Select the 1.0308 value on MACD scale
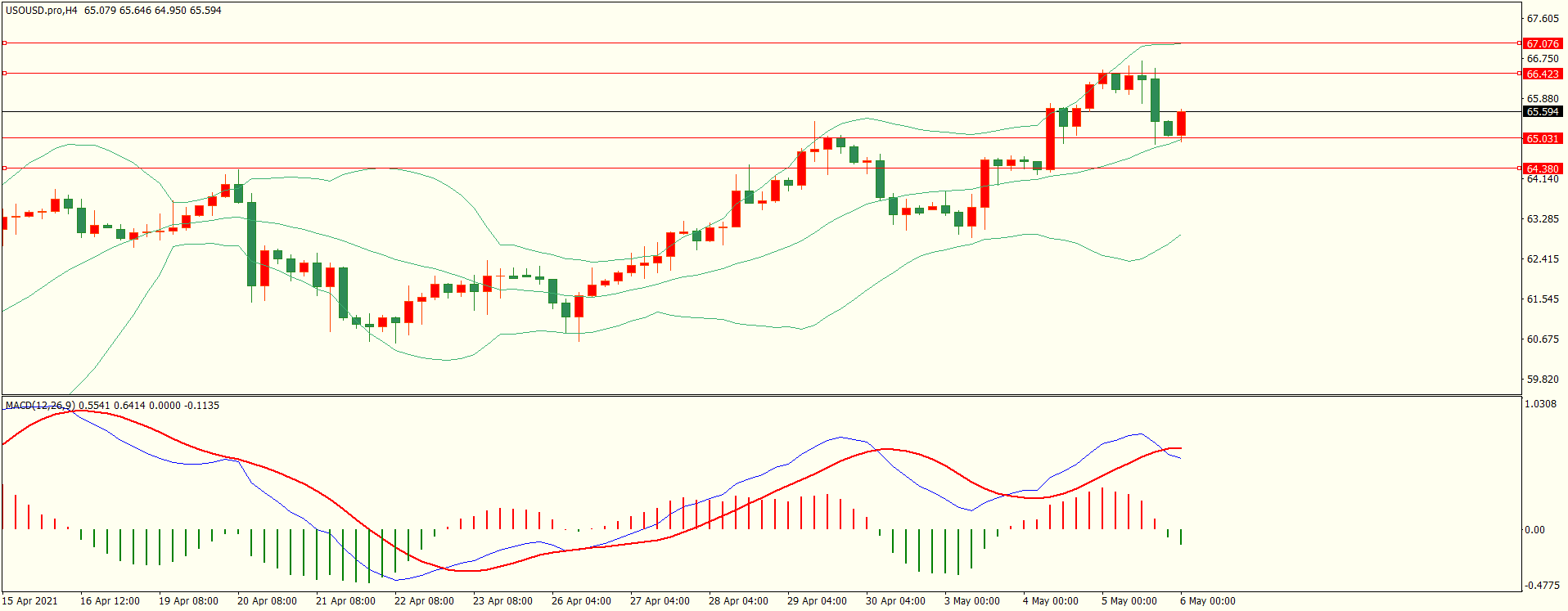Image resolution: width=1568 pixels, height=611 pixels. (x=1540, y=404)
